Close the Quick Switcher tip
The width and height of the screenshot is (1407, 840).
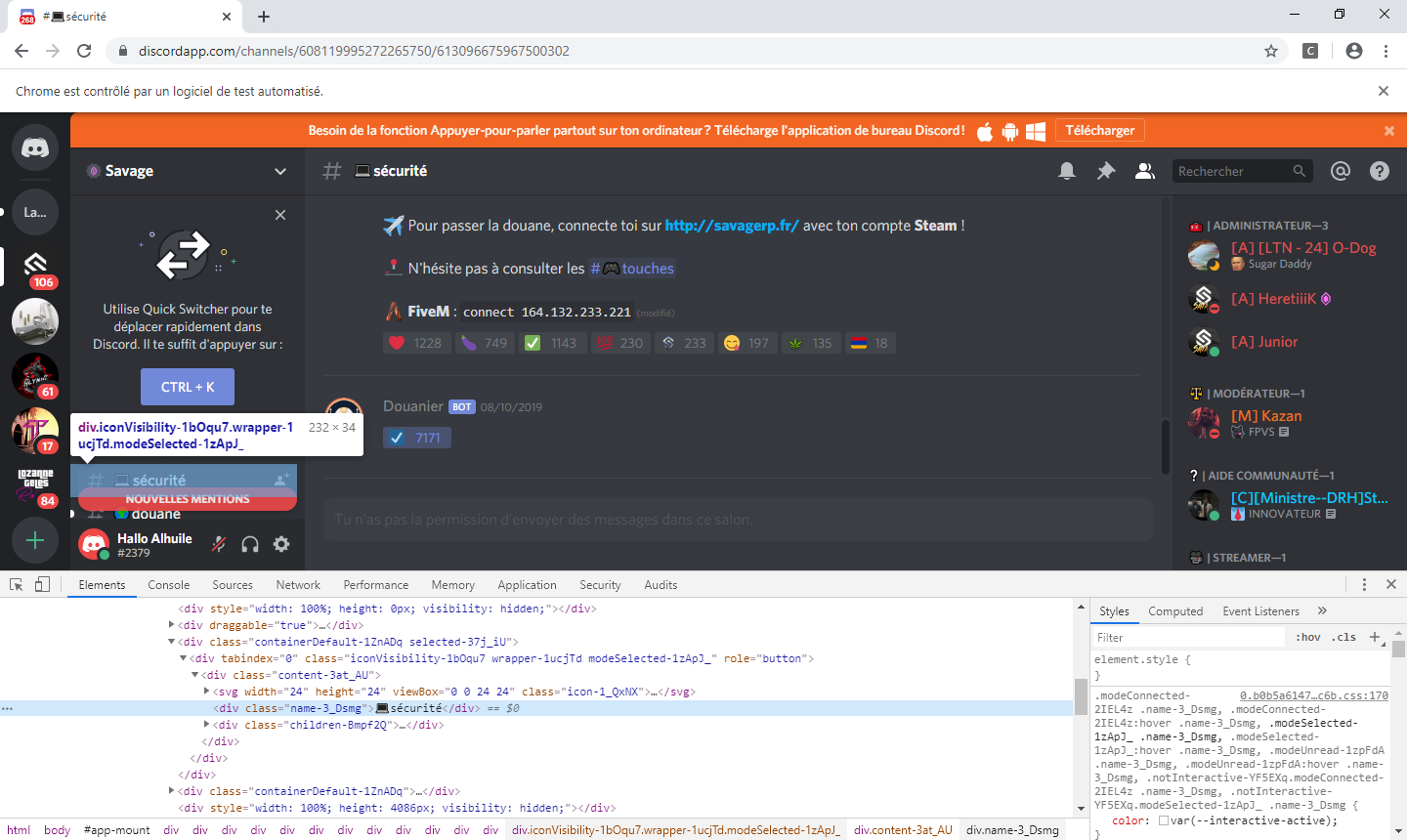click(280, 215)
